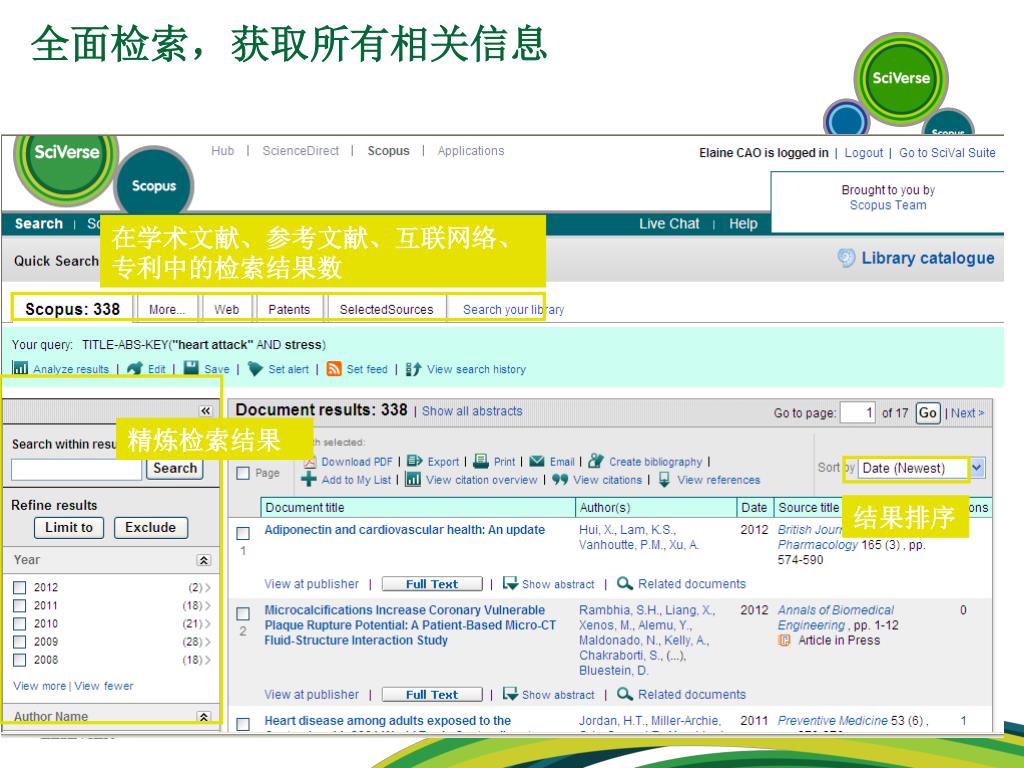This screenshot has height=768, width=1024.
Task: Switch to the Patents tab
Action: 289,309
